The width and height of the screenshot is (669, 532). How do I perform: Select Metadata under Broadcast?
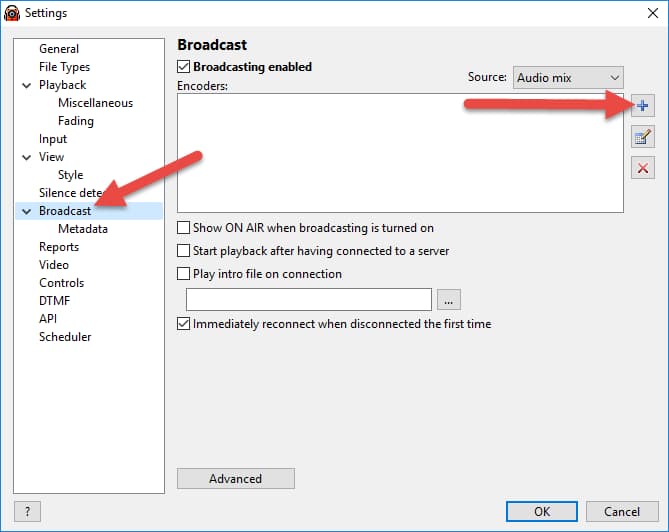tap(83, 229)
